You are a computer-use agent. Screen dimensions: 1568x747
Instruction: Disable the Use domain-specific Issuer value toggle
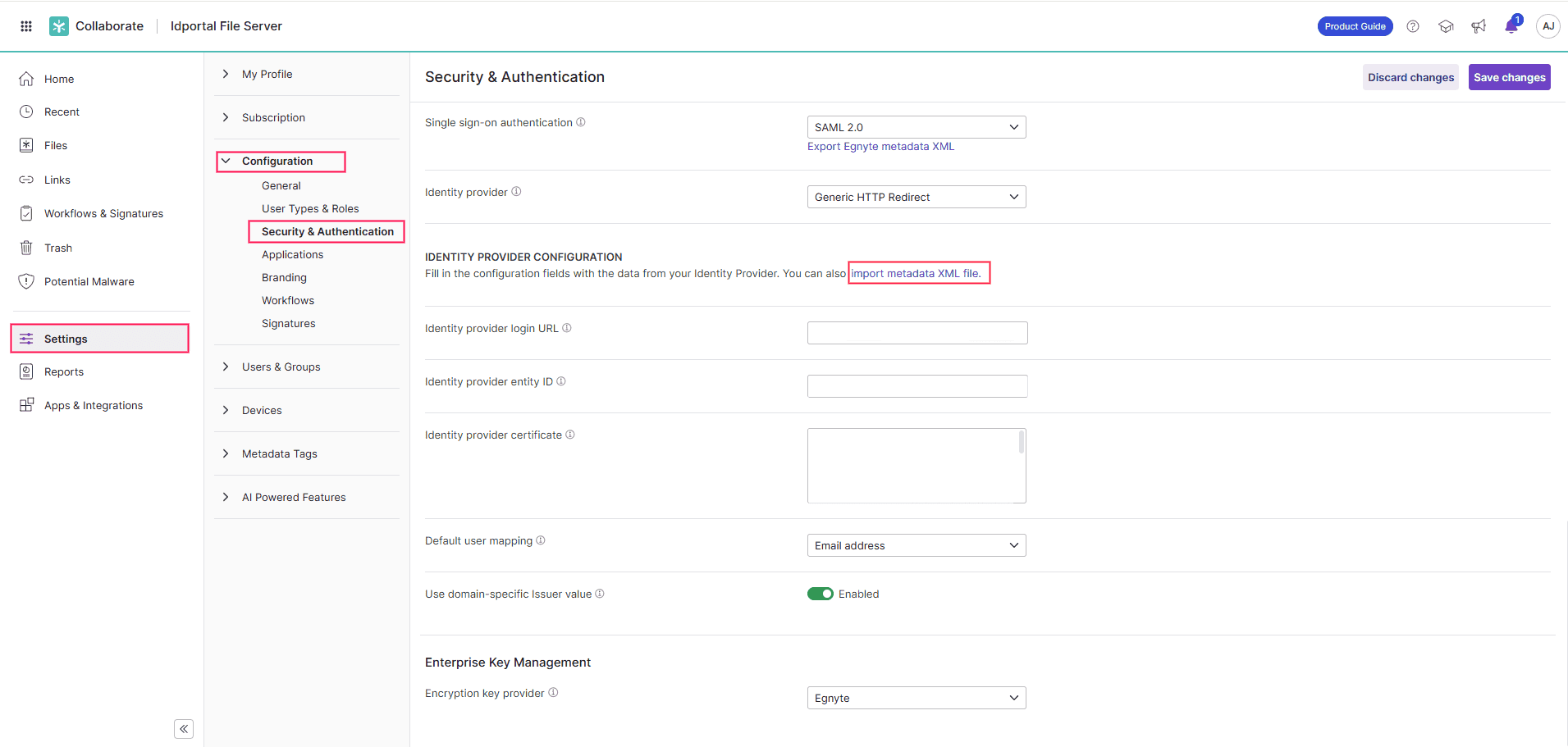821,593
